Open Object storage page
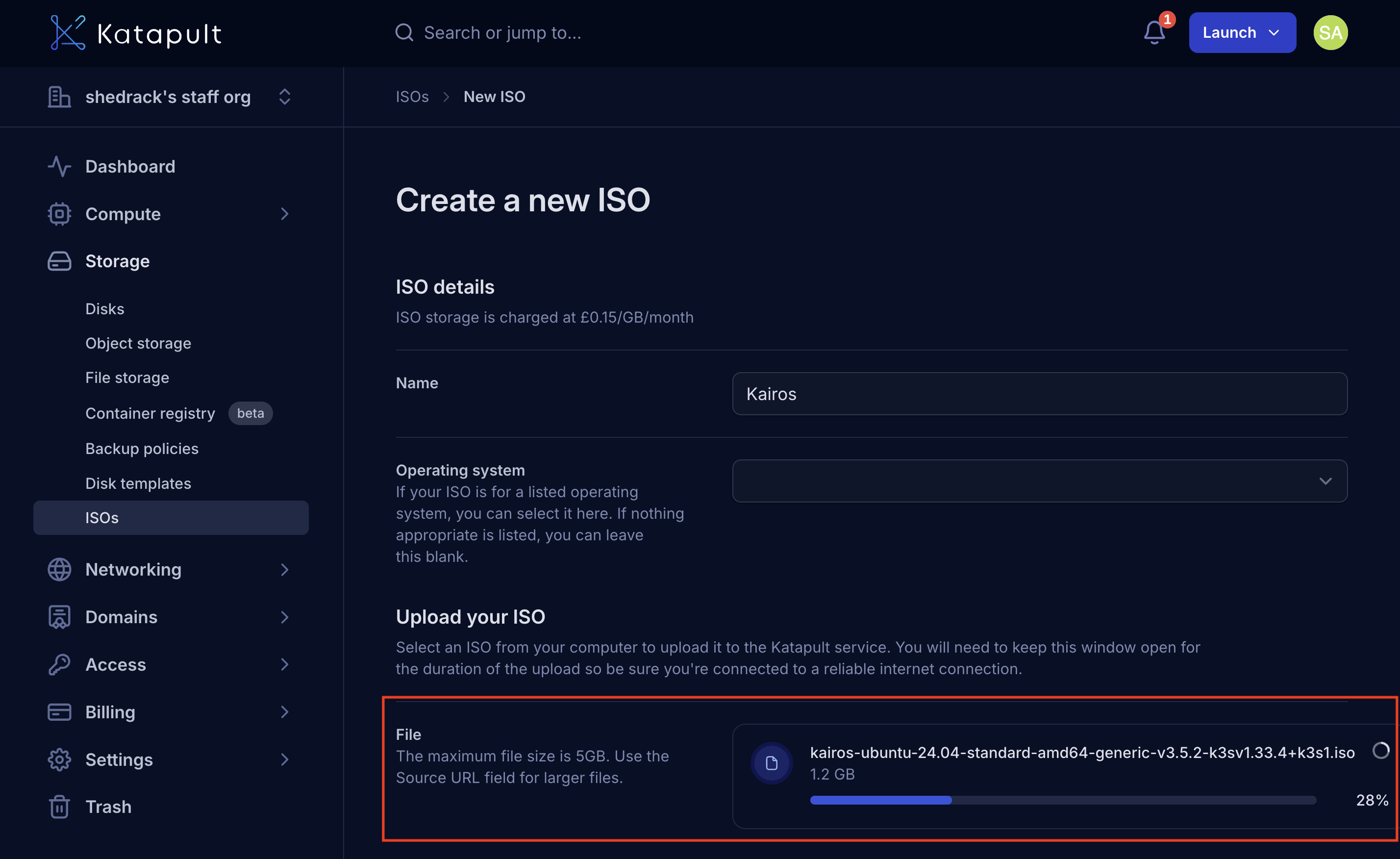1400x859 pixels. [x=138, y=343]
